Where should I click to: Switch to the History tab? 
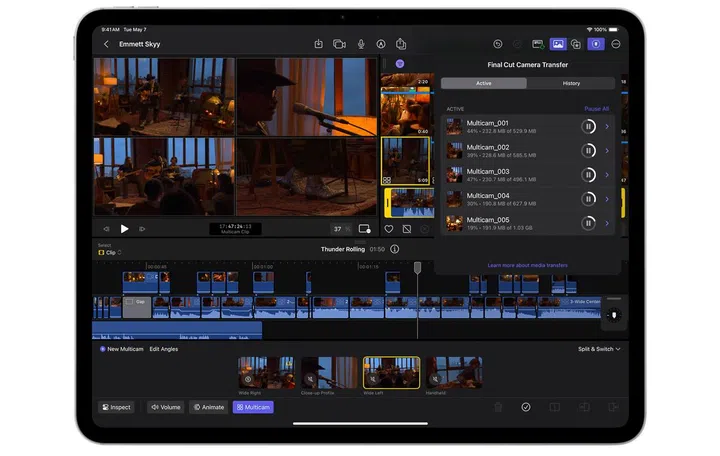[571, 83]
